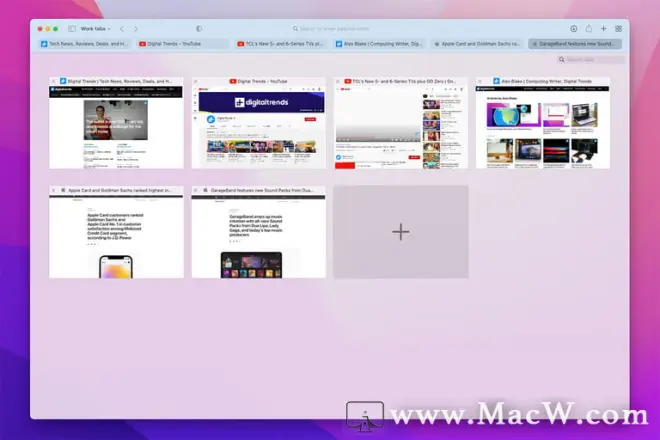This screenshot has height=440, width=660.
Task: Click the large plus tile for new tab
Action: click(401, 232)
